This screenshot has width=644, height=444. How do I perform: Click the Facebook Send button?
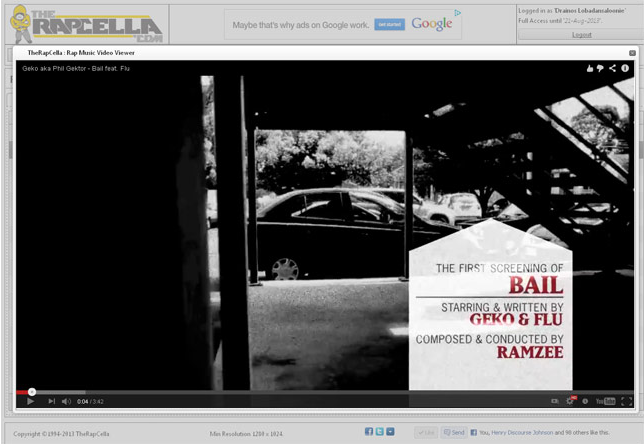coord(454,432)
